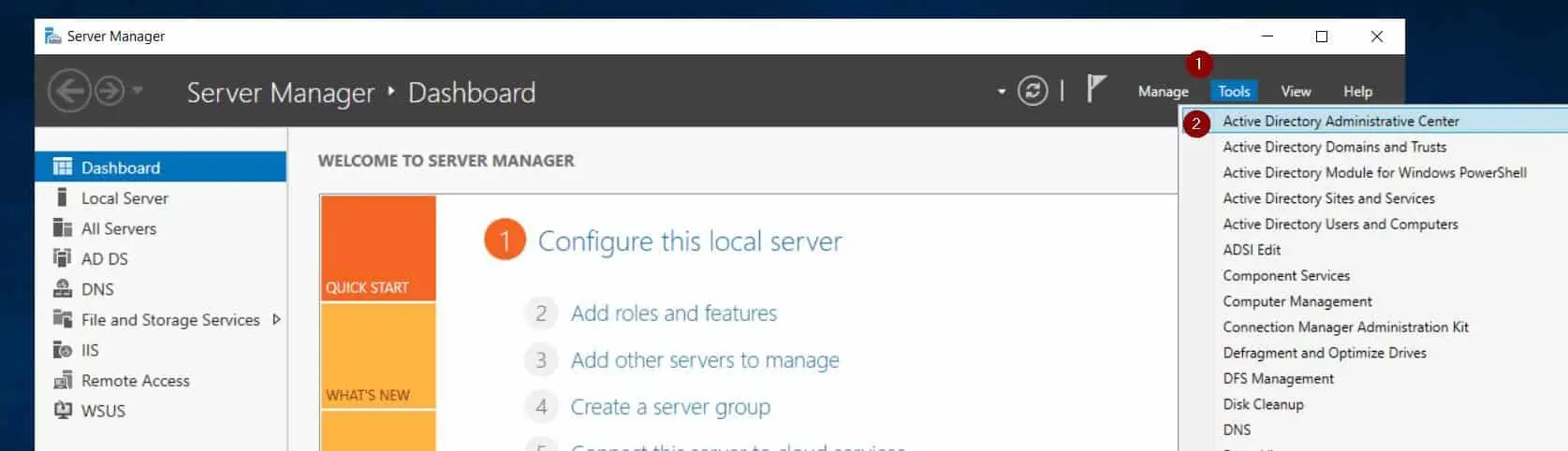This screenshot has height=451, width=1568.
Task: Select DNS role label in sidebar
Action: point(97,289)
